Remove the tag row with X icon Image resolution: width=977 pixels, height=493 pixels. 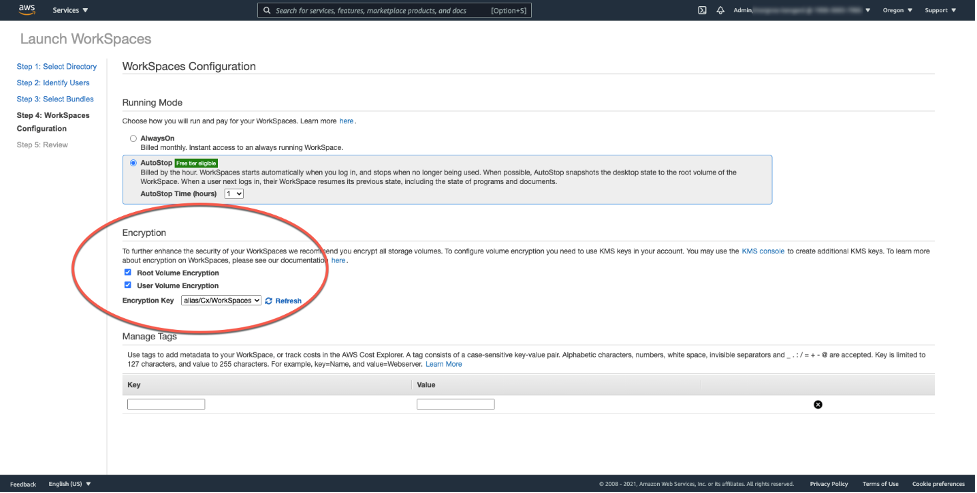point(818,404)
